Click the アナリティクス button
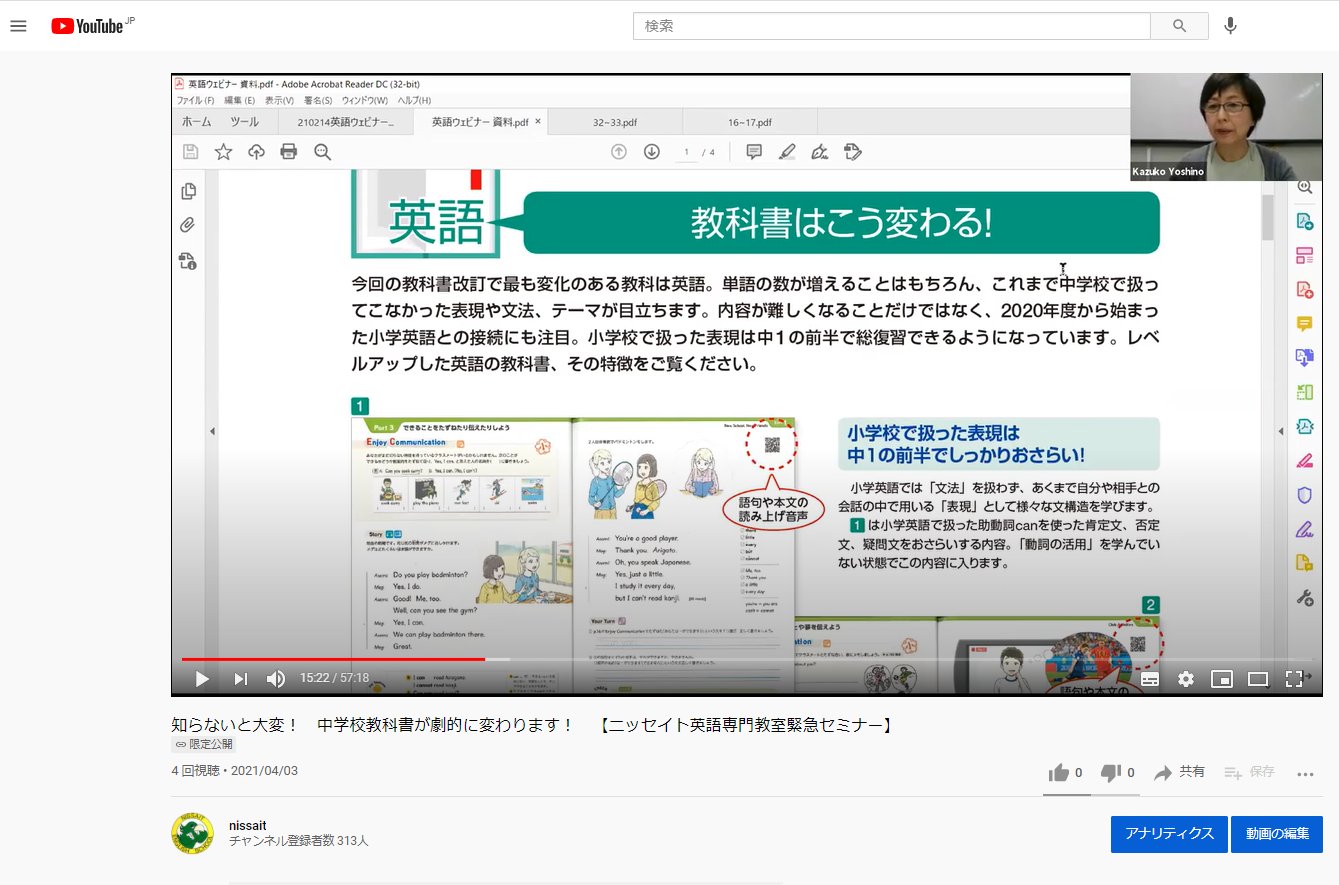 coord(1169,834)
